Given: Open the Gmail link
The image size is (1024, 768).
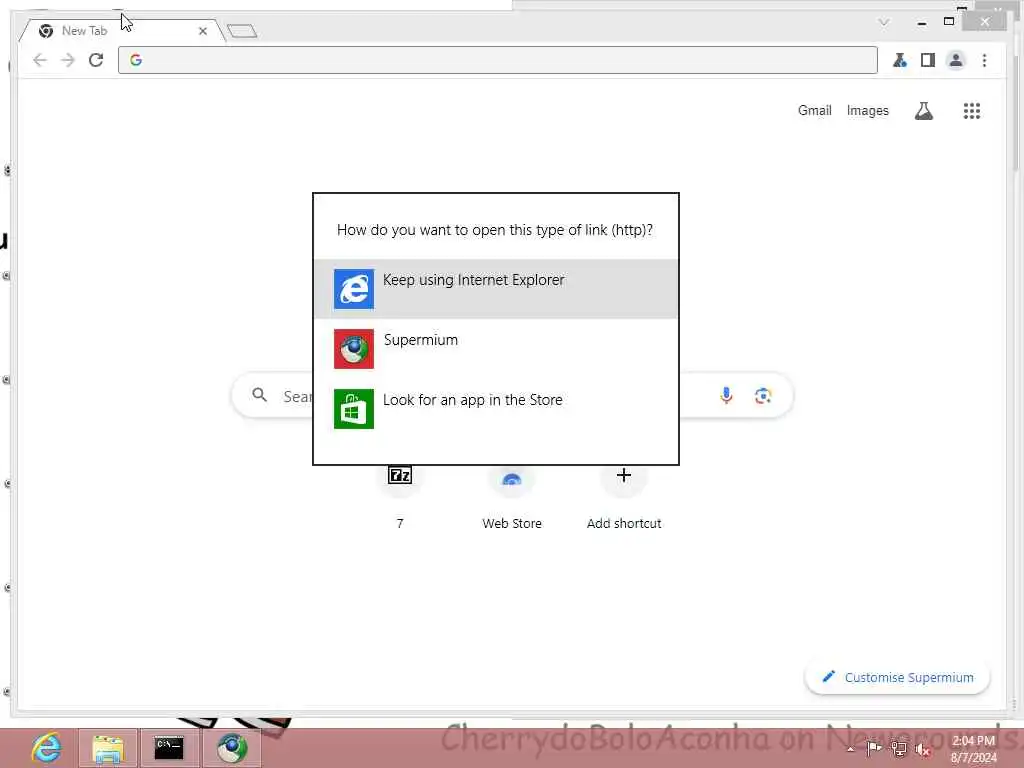Looking at the screenshot, I should coord(814,110).
